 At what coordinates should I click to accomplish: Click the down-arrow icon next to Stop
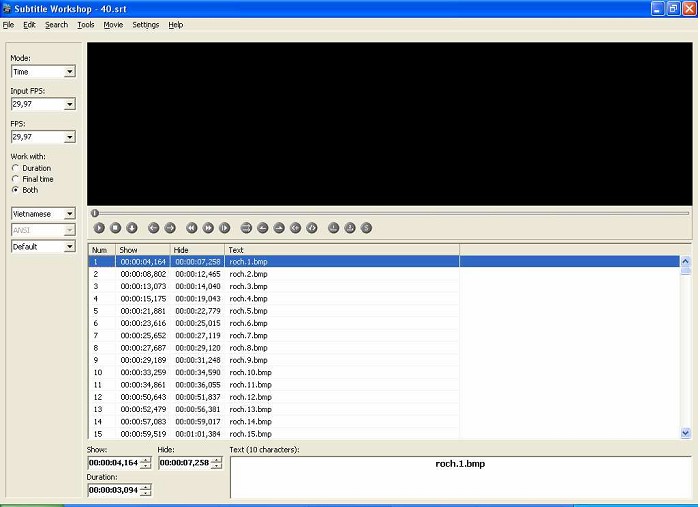click(132, 228)
